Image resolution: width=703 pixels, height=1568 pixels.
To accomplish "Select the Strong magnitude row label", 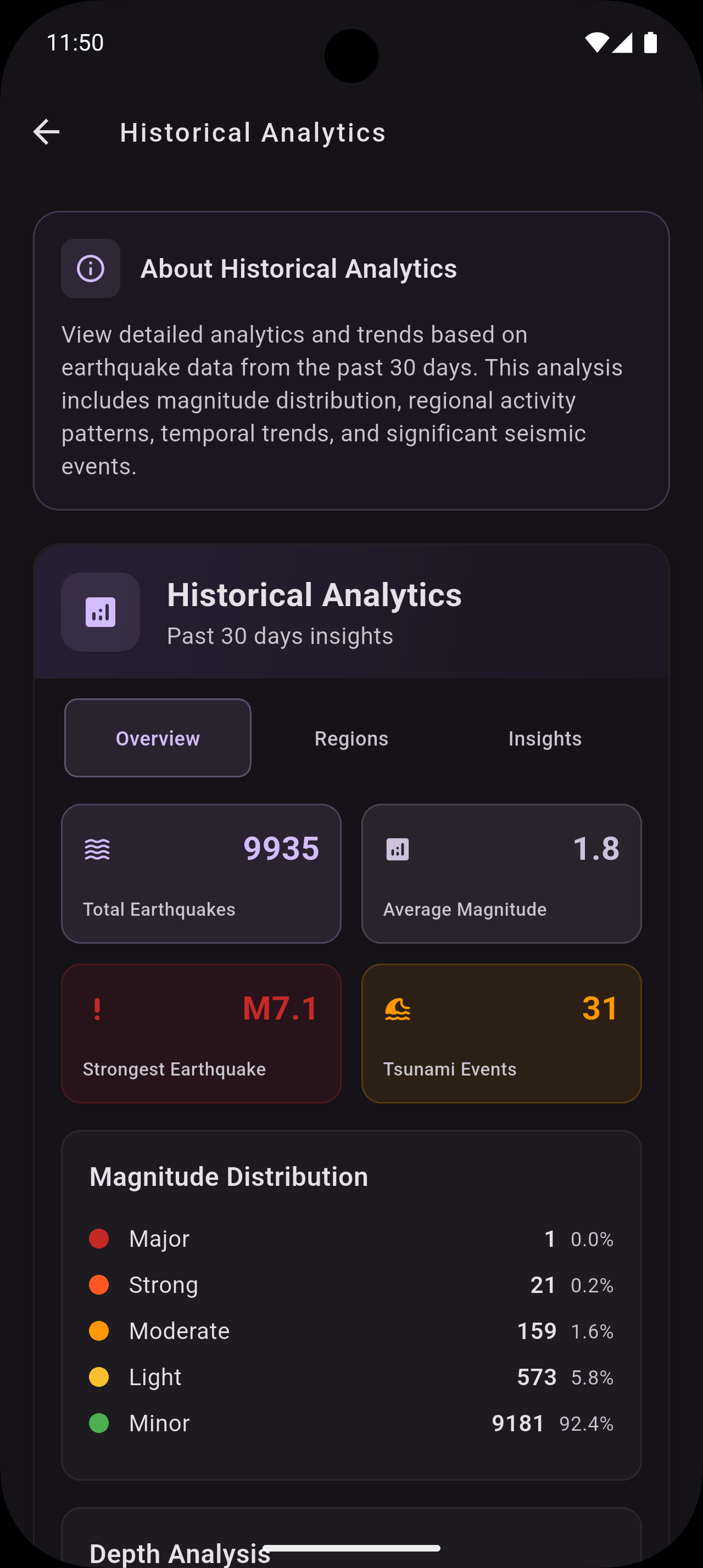I will click(x=163, y=1285).
